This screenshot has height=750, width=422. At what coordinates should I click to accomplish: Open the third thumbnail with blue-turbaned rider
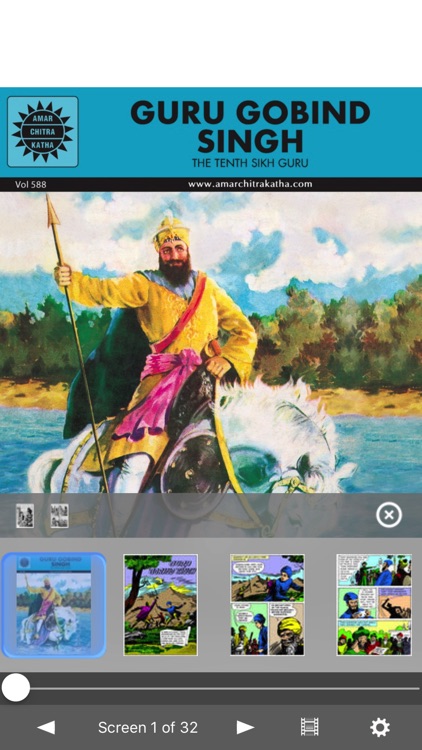[x=267, y=605]
